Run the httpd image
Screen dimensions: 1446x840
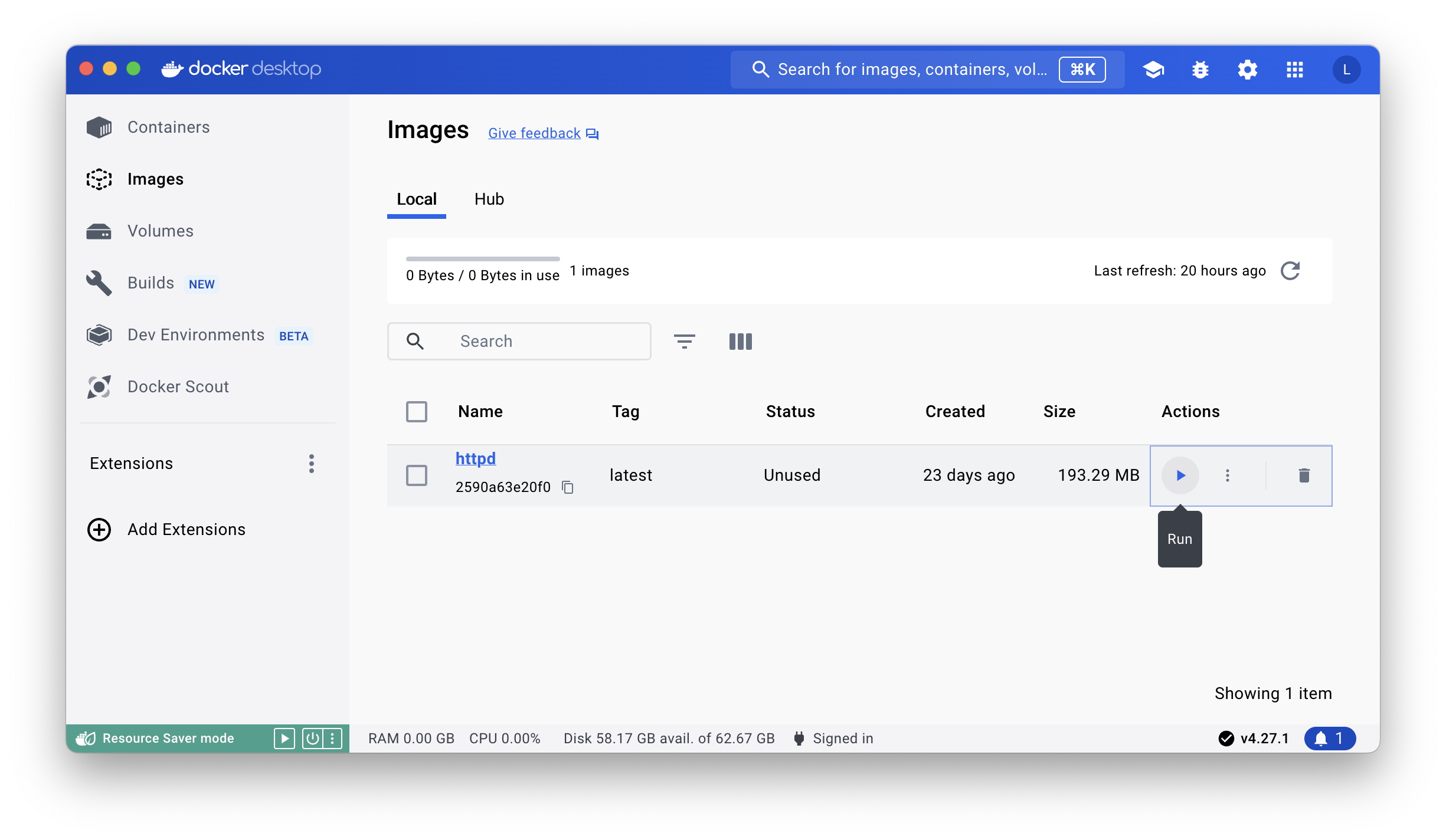1180,475
